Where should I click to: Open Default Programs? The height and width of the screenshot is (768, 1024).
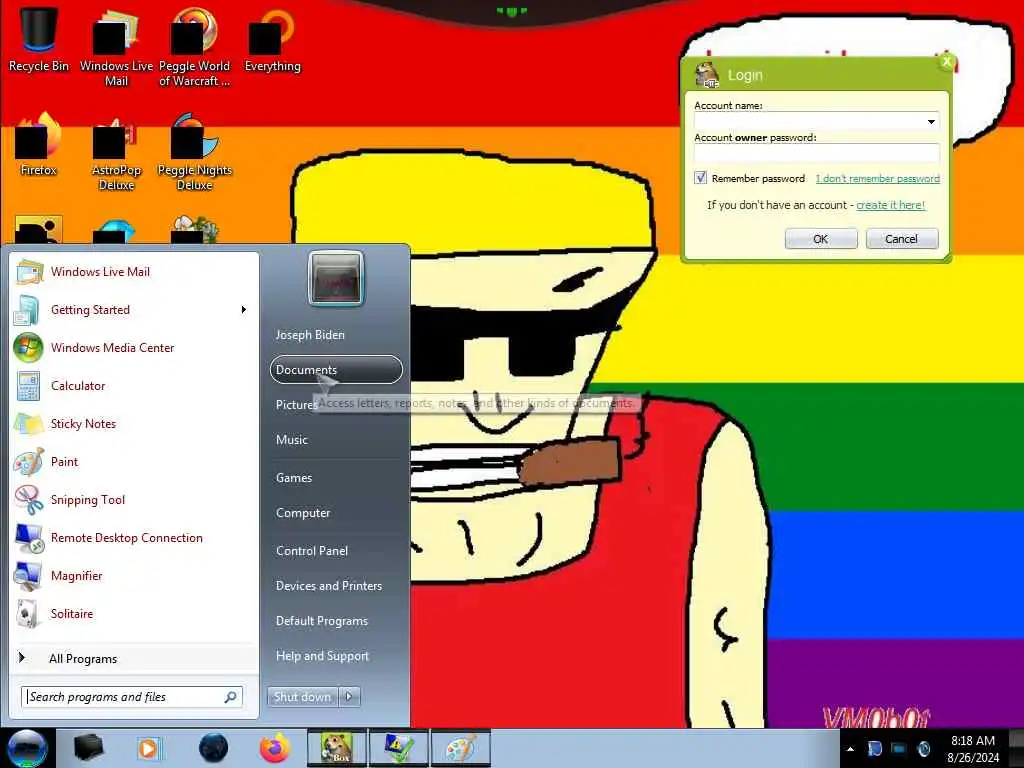336,621
